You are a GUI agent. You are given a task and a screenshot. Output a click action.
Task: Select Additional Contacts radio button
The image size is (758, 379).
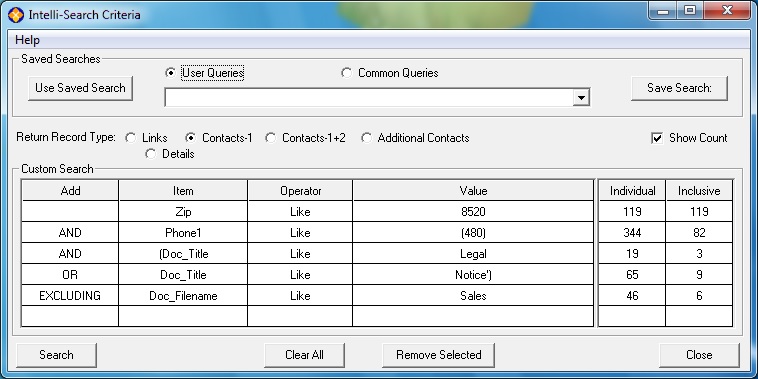pyautogui.click(x=366, y=138)
